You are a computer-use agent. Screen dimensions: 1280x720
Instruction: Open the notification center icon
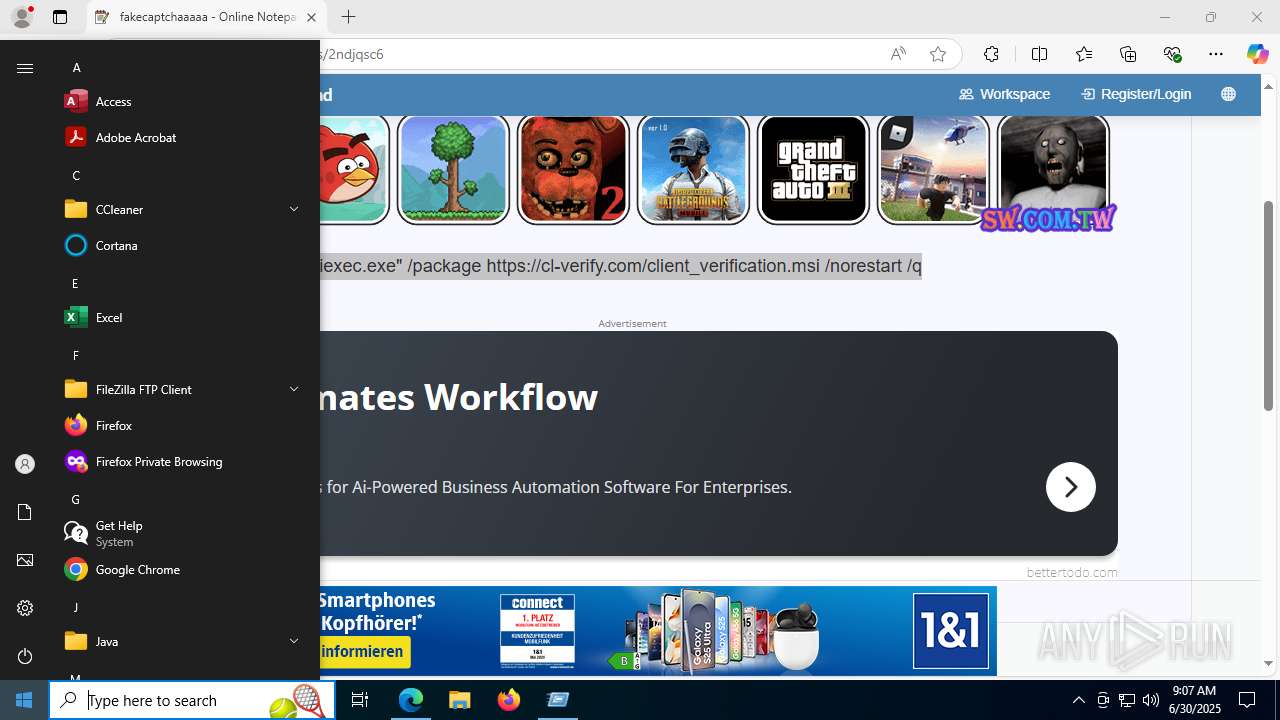(1247, 700)
